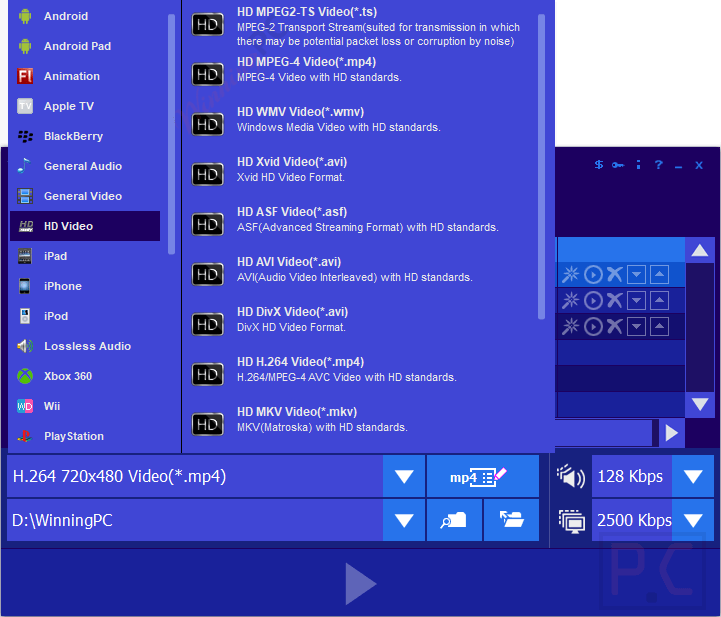Click the open output folder icon
721x617 pixels.
511,520
